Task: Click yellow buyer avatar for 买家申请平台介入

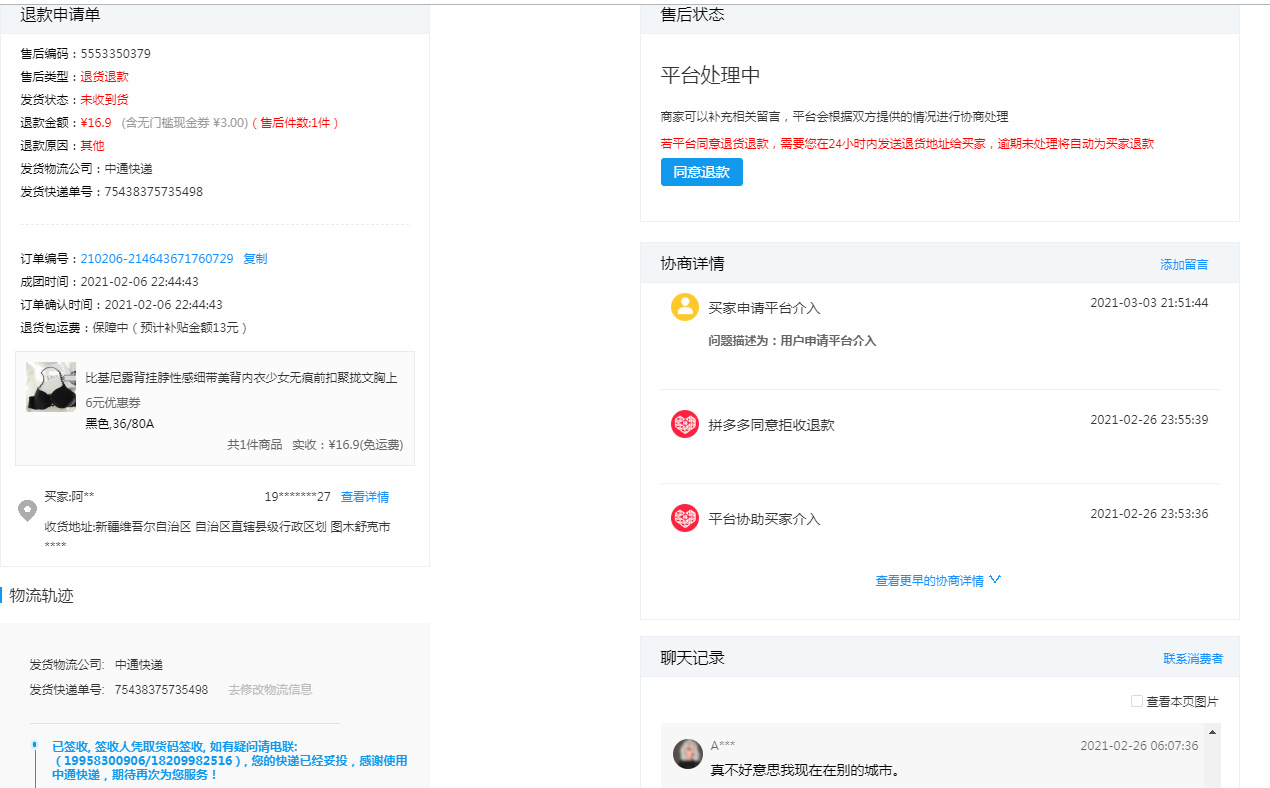Action: click(x=685, y=307)
